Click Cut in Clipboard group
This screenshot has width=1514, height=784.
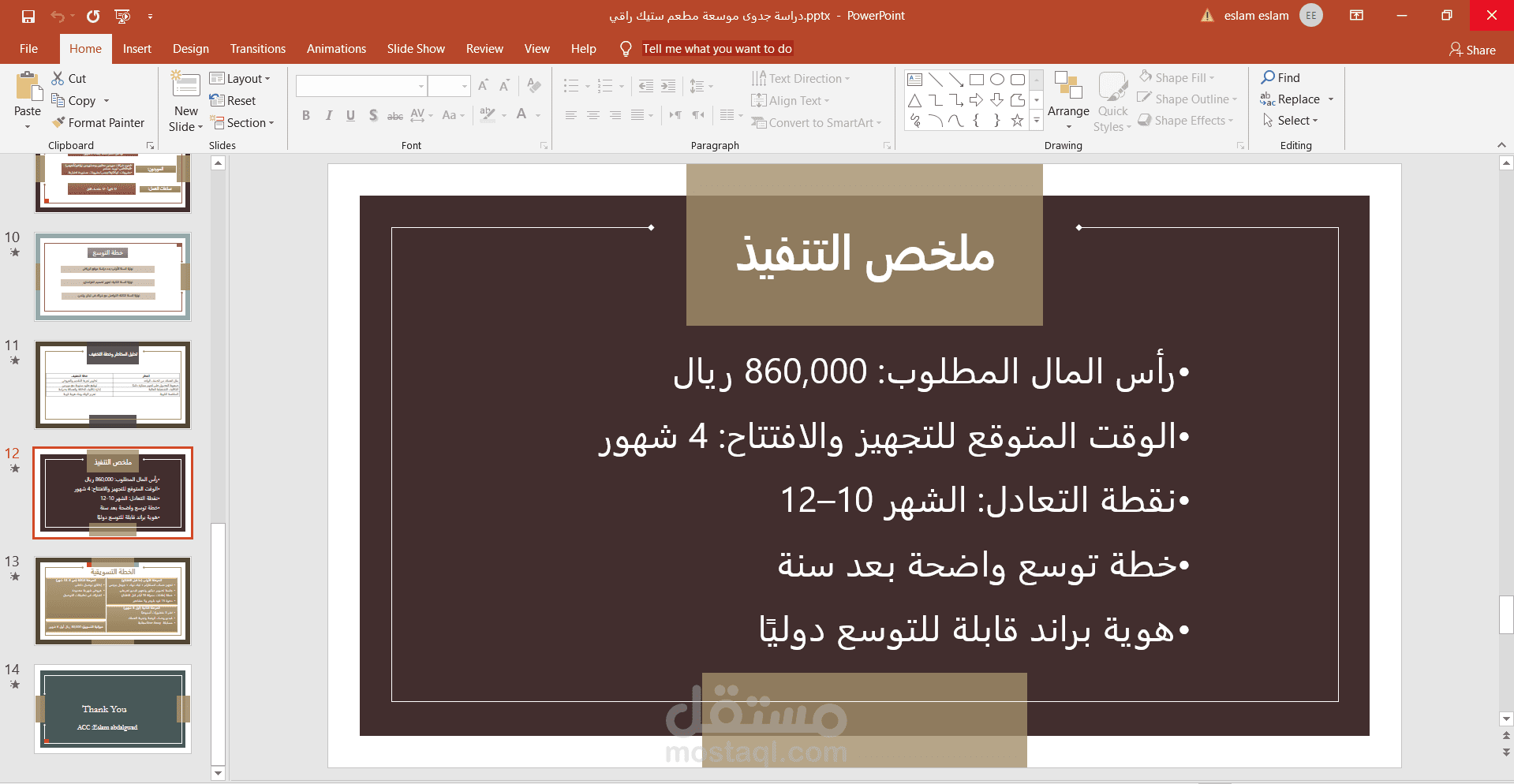(69, 78)
